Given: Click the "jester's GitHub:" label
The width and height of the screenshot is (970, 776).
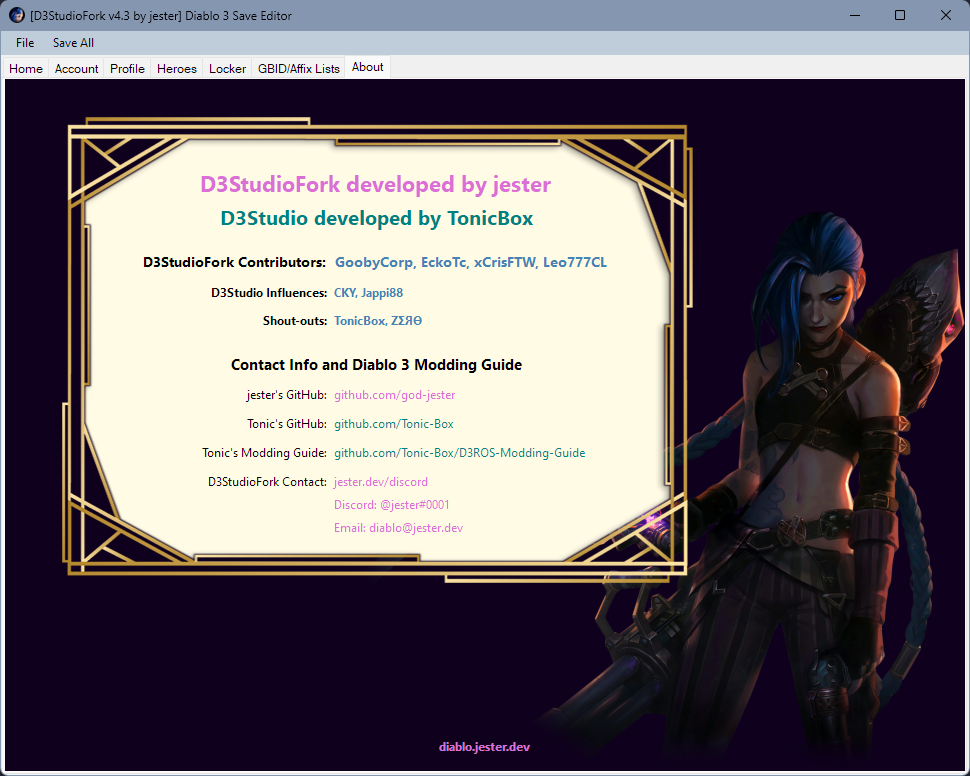Looking at the screenshot, I should click(286, 395).
